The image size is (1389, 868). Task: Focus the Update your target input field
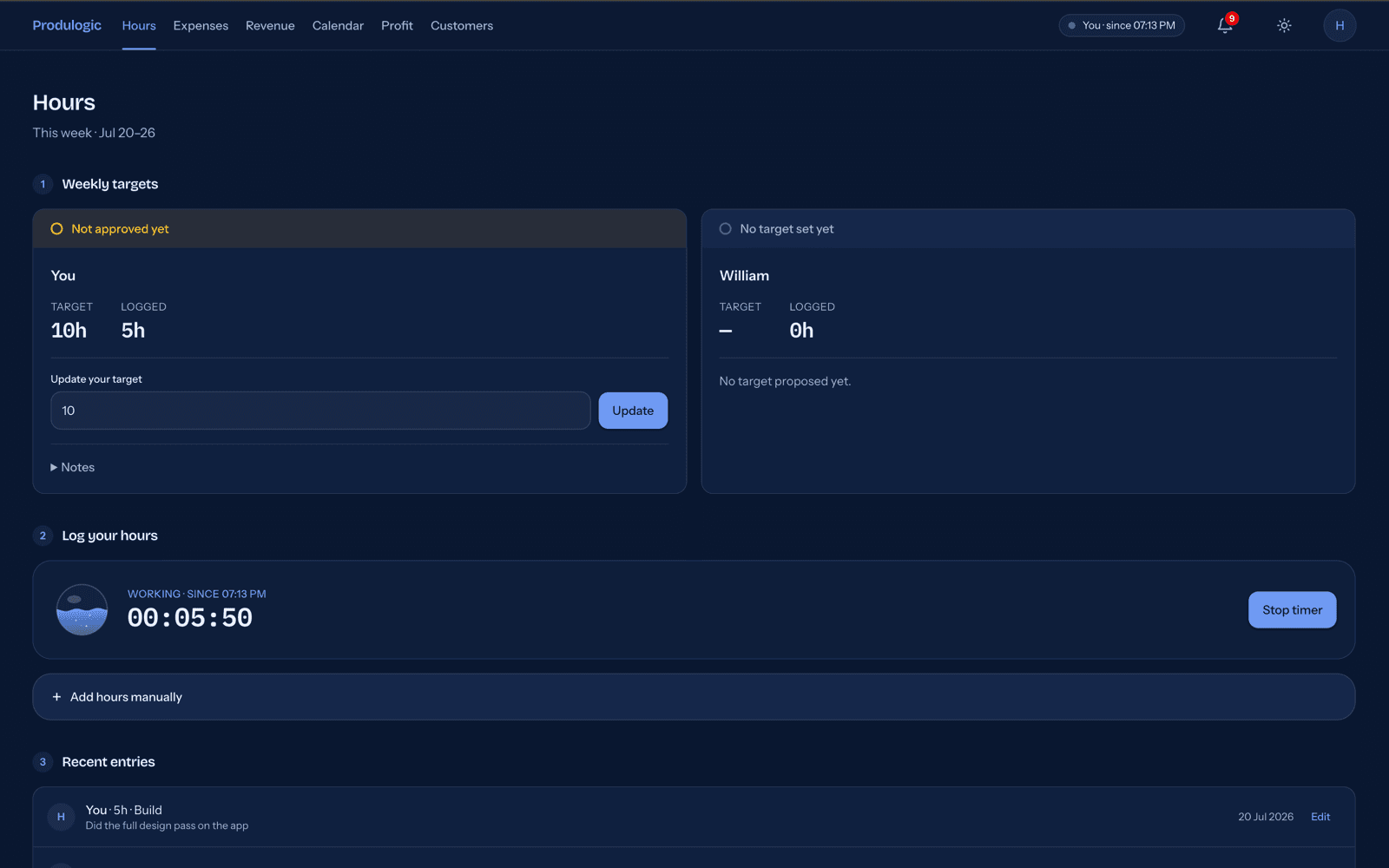point(320,411)
